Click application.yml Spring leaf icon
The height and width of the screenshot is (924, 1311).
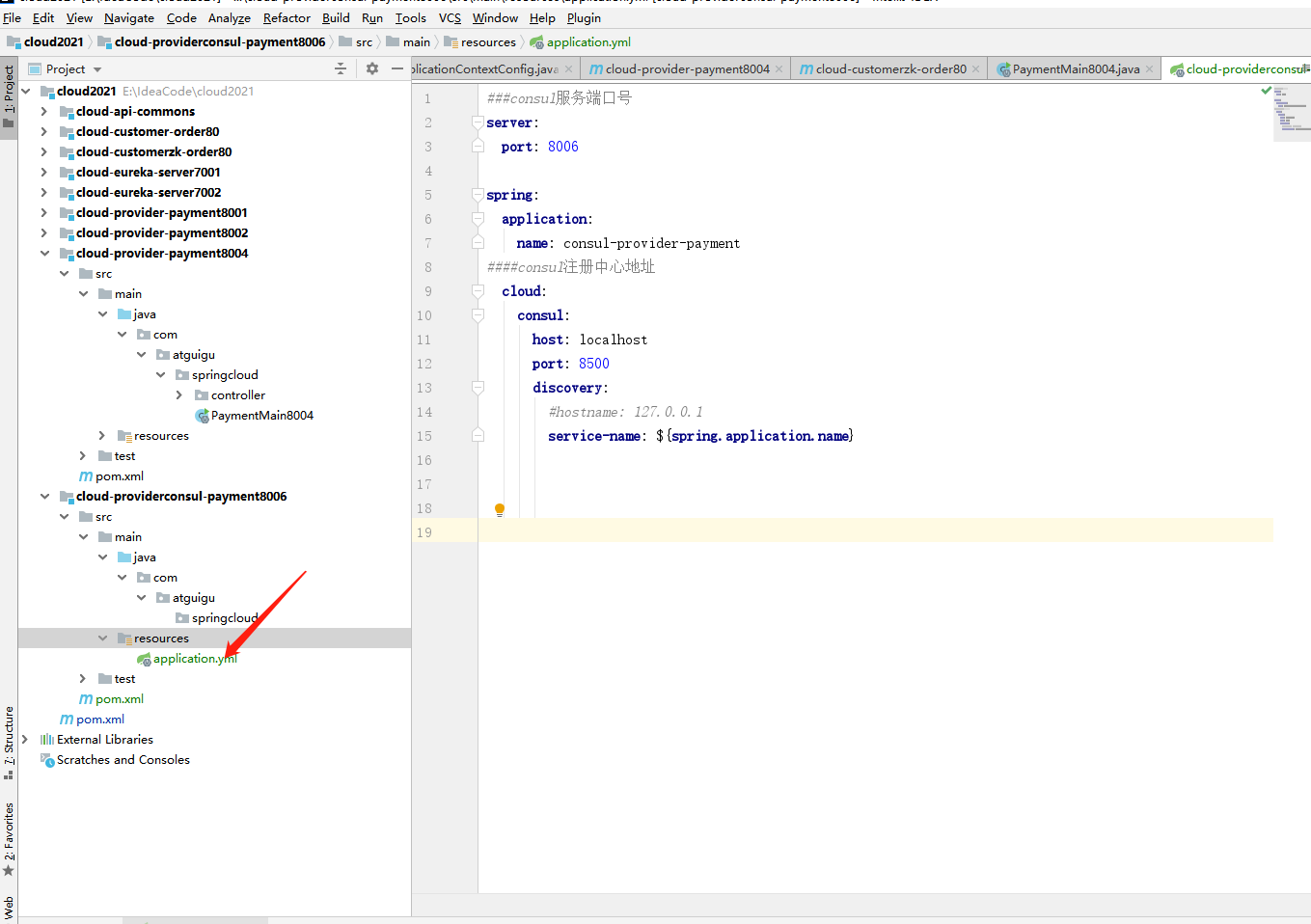pos(144,659)
